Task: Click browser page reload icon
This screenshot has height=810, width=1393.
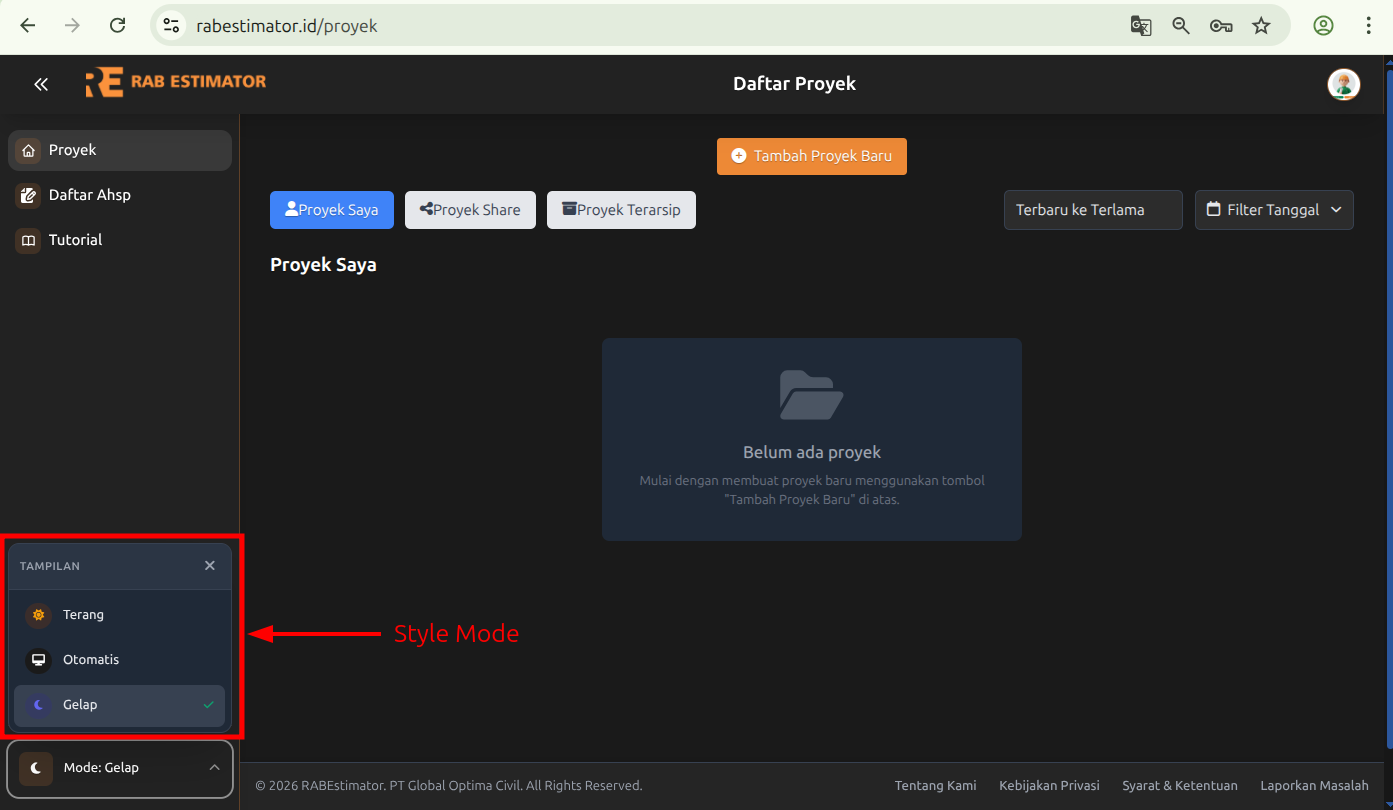Action: click(117, 26)
